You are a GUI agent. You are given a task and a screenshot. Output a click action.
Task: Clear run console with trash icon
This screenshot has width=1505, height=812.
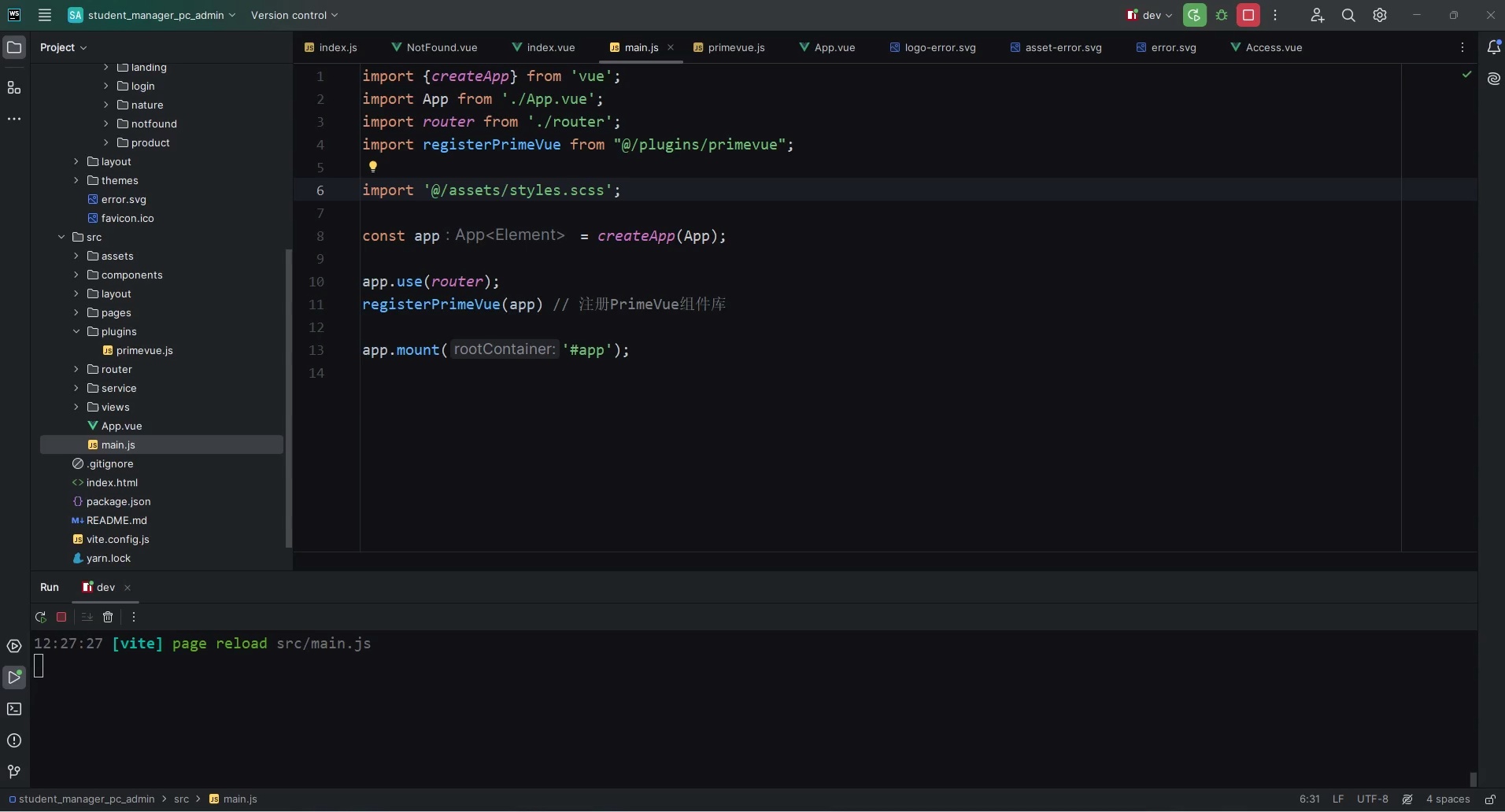point(108,617)
